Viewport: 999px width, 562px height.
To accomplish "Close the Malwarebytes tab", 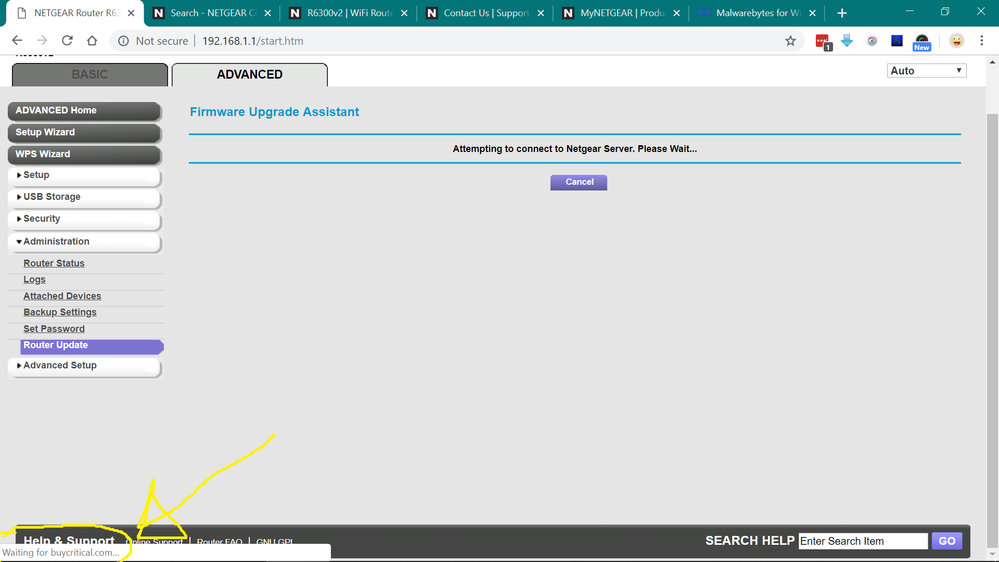I will coord(812,13).
